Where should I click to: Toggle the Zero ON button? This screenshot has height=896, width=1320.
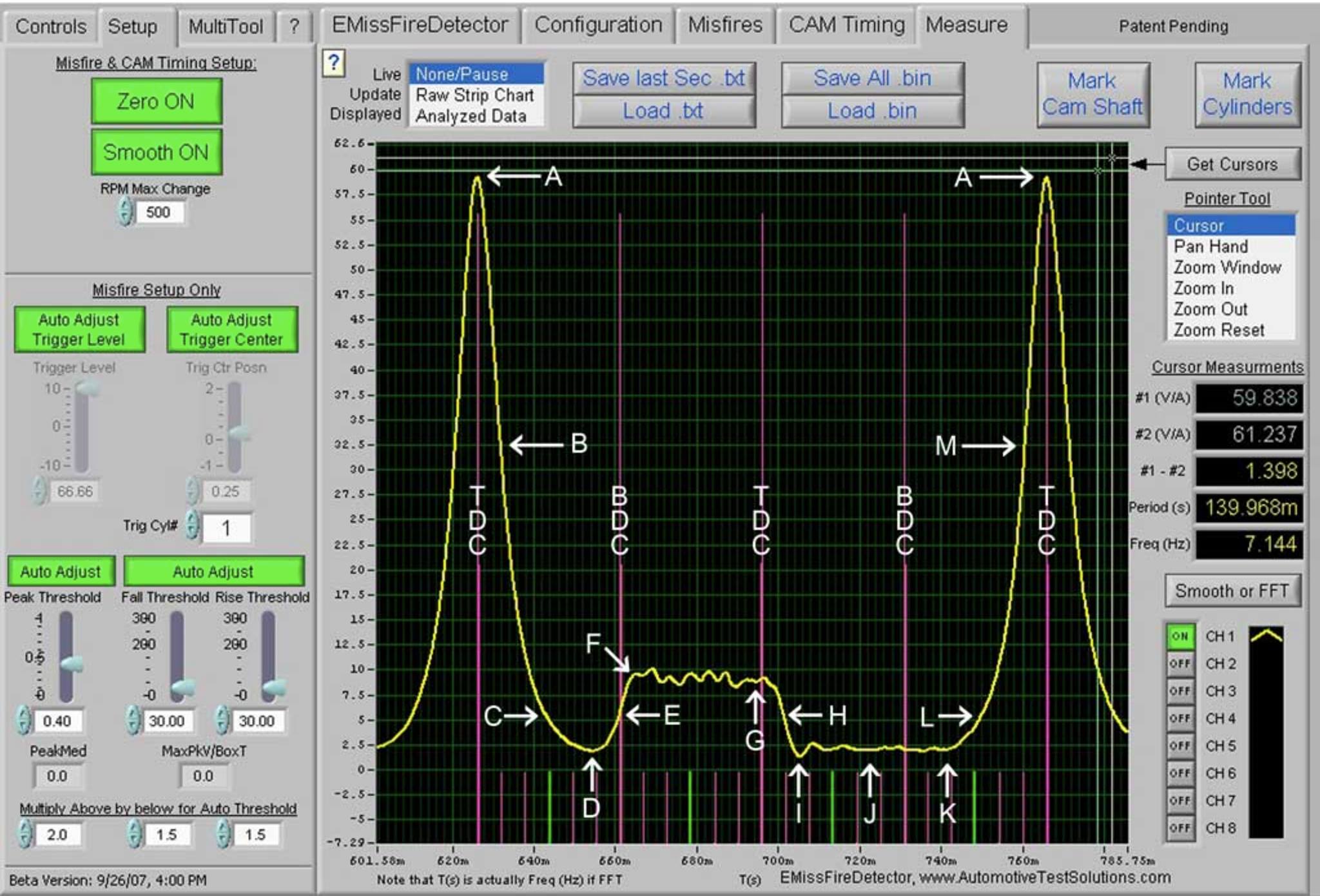point(156,101)
